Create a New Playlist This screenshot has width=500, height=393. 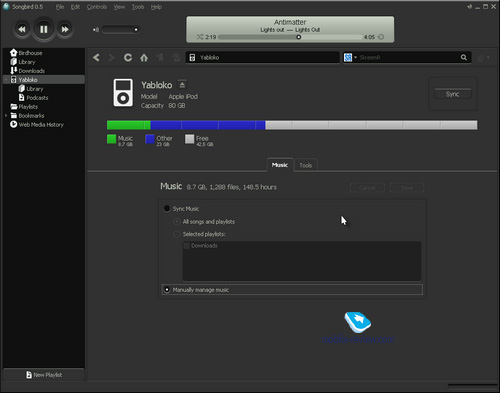(44, 375)
